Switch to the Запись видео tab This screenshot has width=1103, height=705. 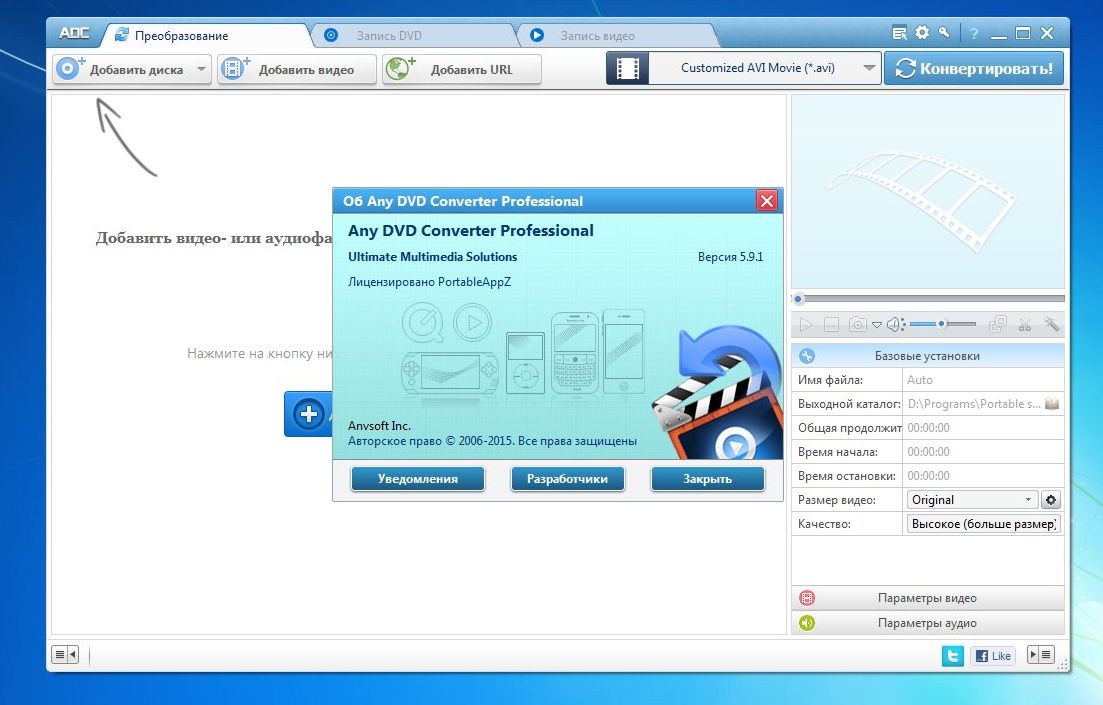pos(597,36)
